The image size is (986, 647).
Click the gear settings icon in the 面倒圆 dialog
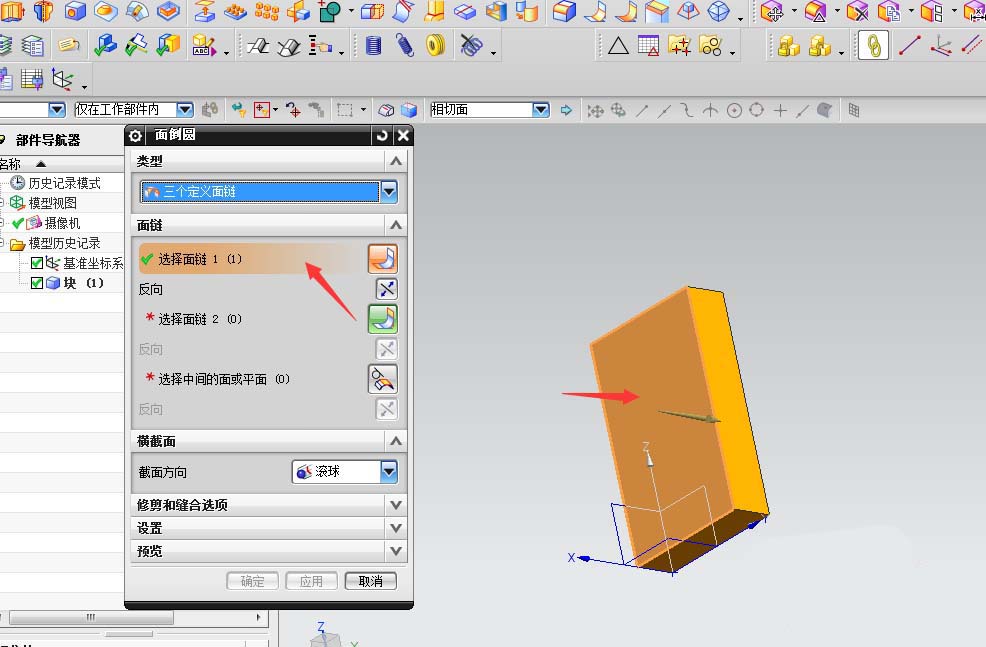(135, 135)
